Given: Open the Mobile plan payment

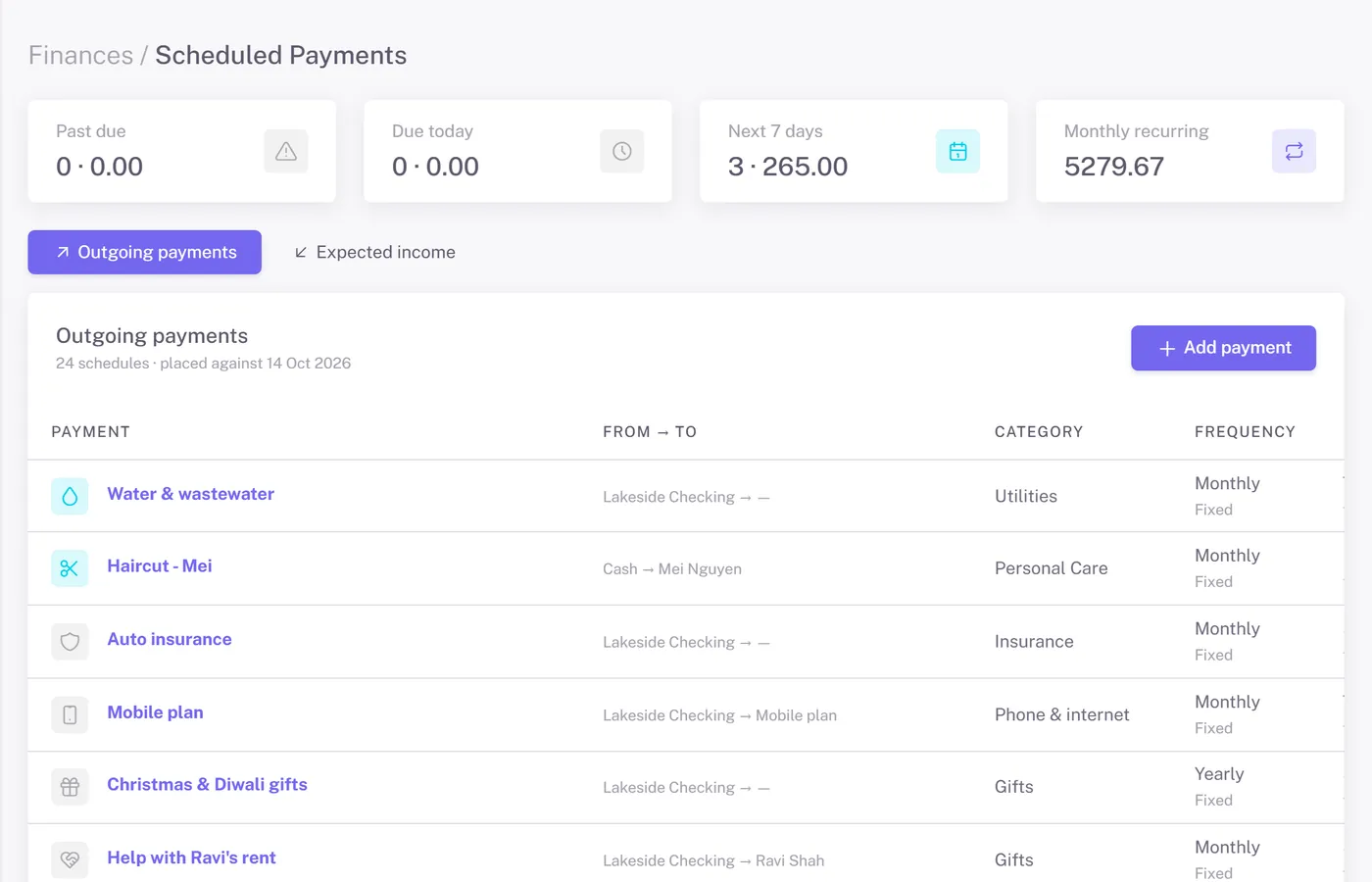Looking at the screenshot, I should (156, 712).
